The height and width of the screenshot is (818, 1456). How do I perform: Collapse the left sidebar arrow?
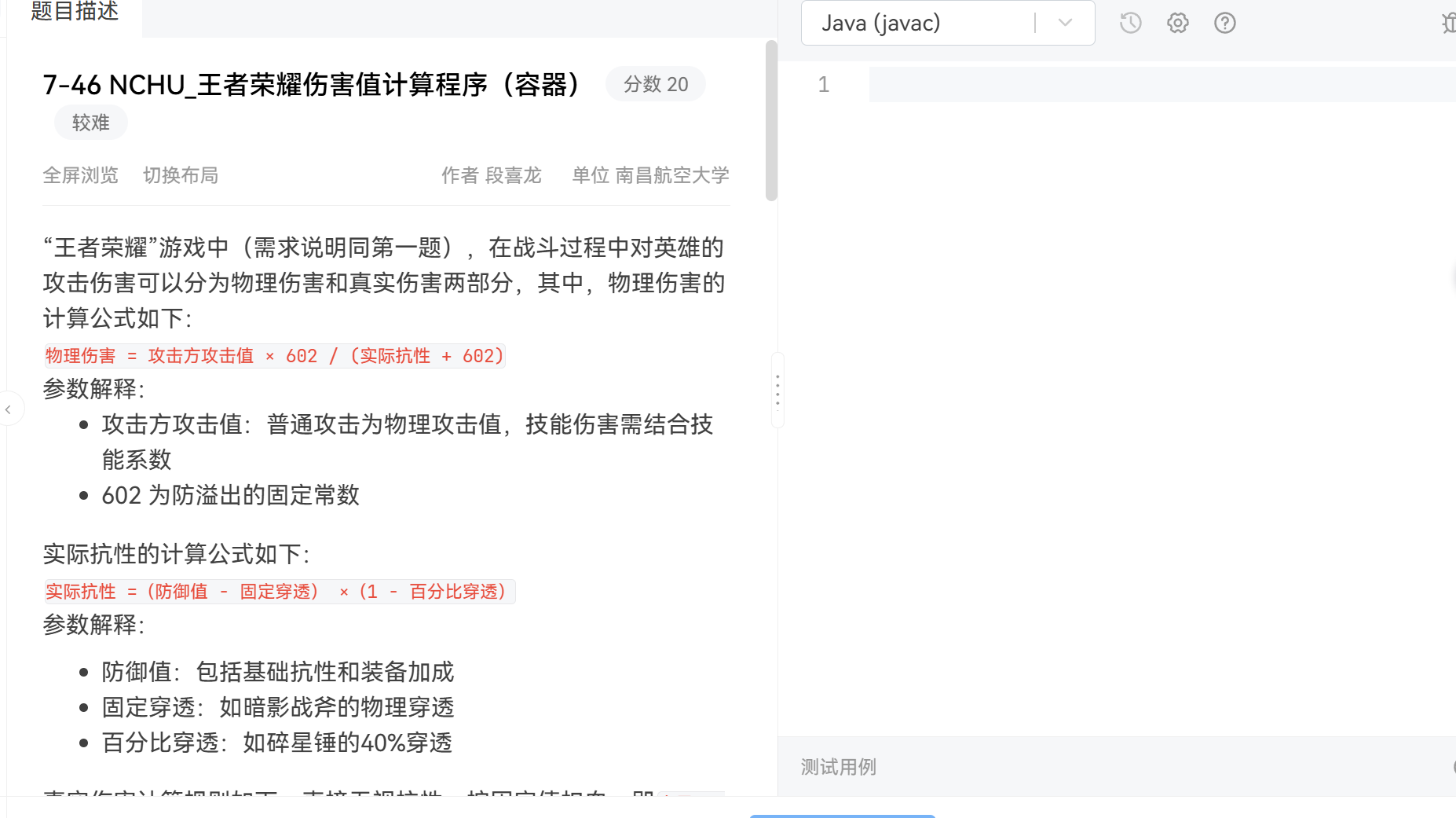(8, 409)
